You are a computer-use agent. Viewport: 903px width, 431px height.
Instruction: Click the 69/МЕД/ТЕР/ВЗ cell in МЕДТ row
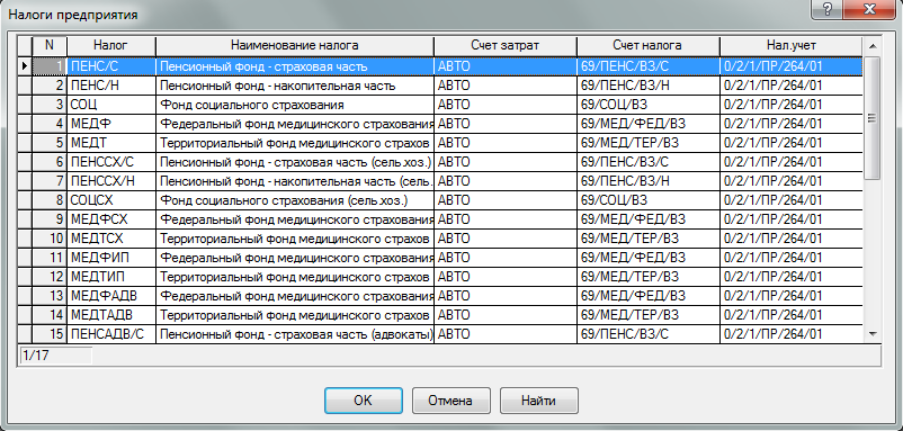pos(647,142)
